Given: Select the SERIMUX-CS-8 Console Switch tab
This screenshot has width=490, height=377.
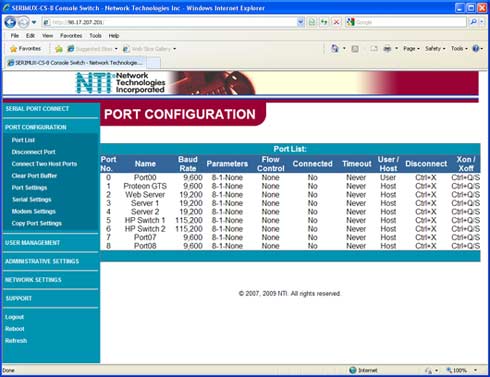Looking at the screenshot, I should click(76, 63).
